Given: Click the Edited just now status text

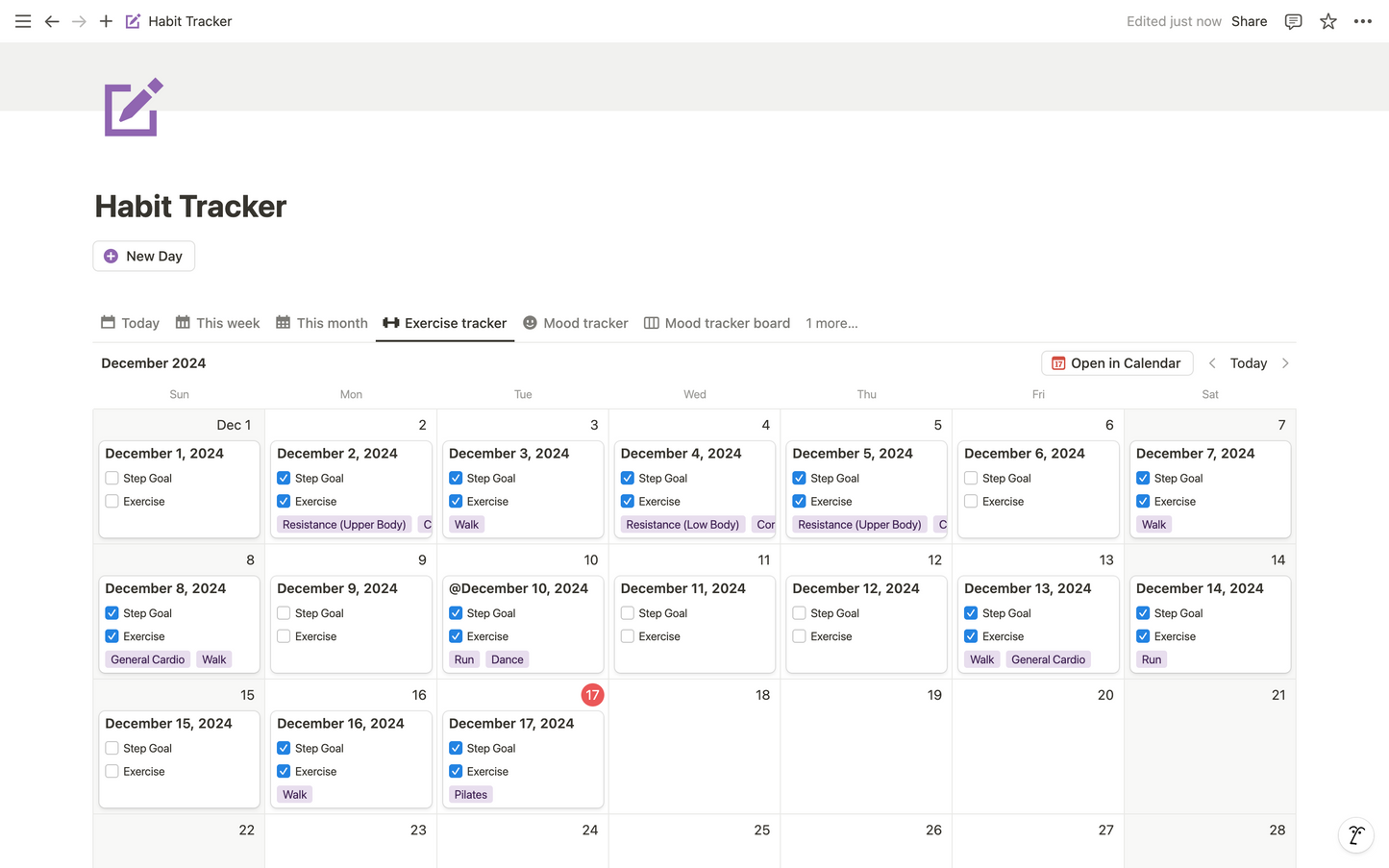Looking at the screenshot, I should [x=1174, y=21].
